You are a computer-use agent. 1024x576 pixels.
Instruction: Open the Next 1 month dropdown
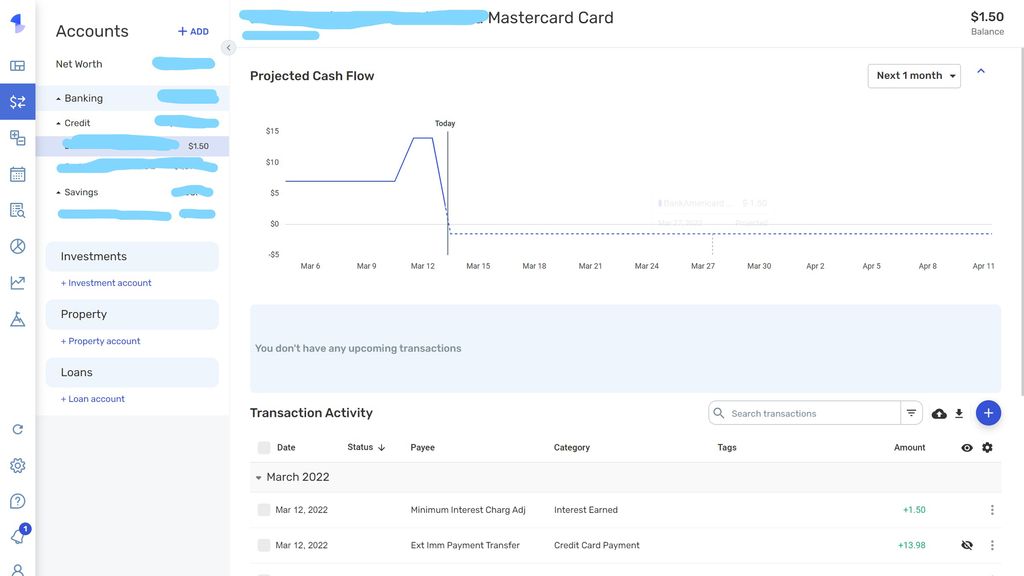(913, 75)
